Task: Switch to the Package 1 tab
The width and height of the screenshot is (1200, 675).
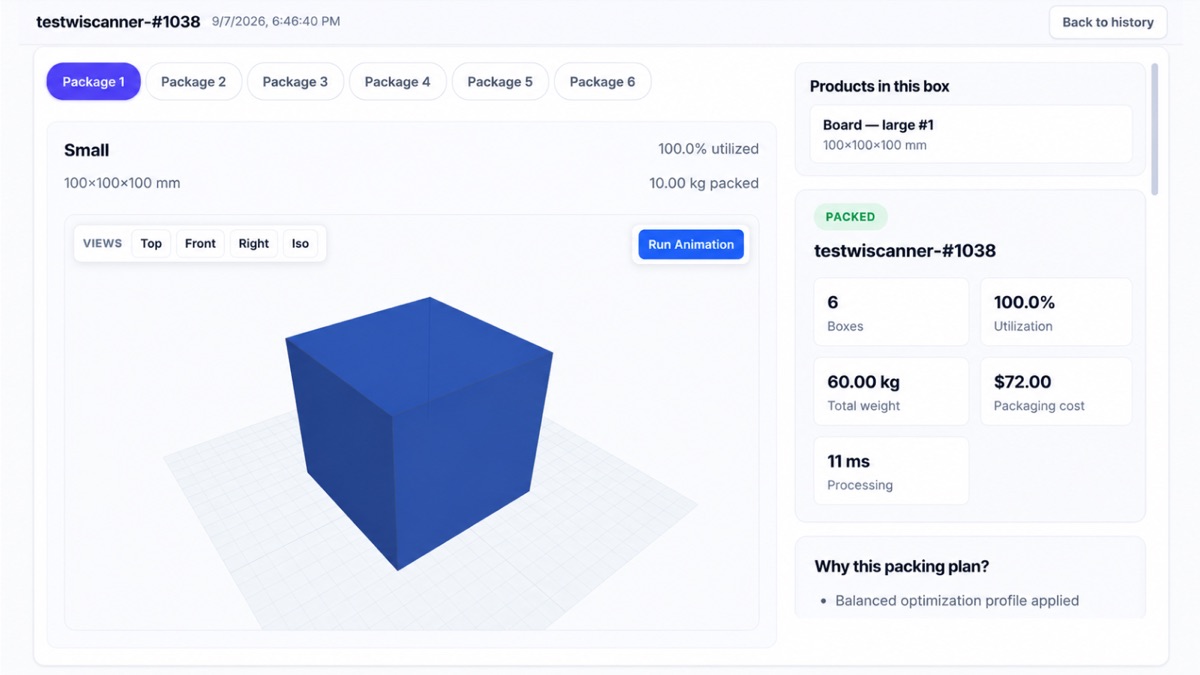Action: [x=93, y=82]
